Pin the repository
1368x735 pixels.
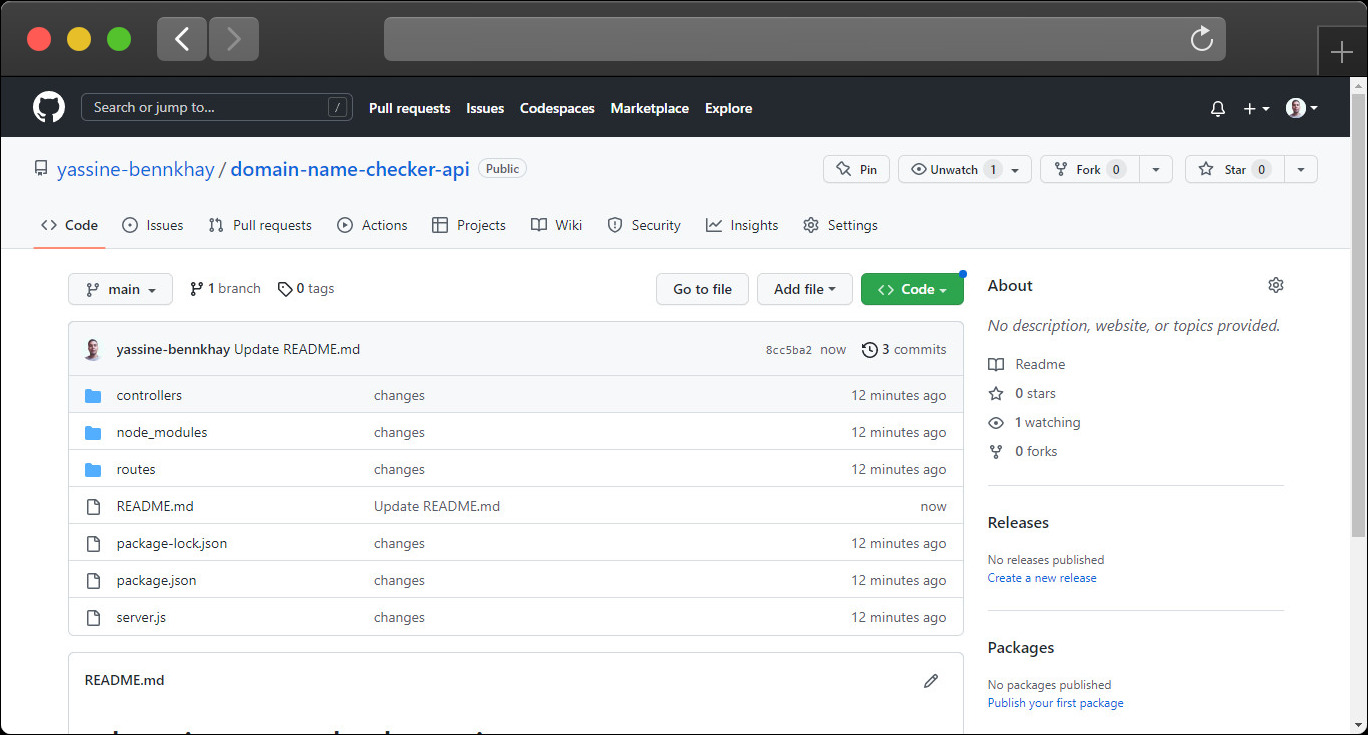pyautogui.click(x=856, y=169)
